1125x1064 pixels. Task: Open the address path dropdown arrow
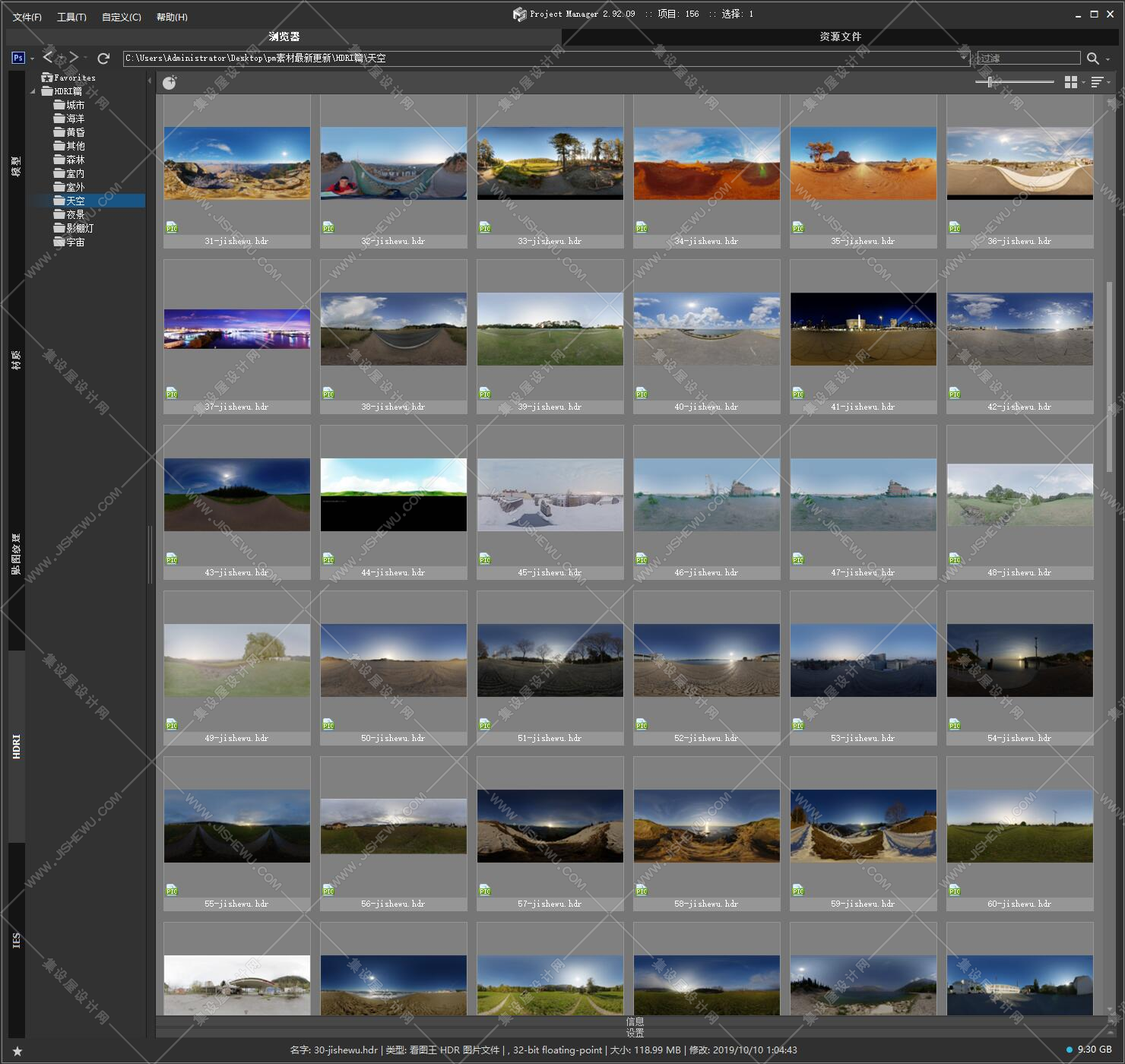964,58
